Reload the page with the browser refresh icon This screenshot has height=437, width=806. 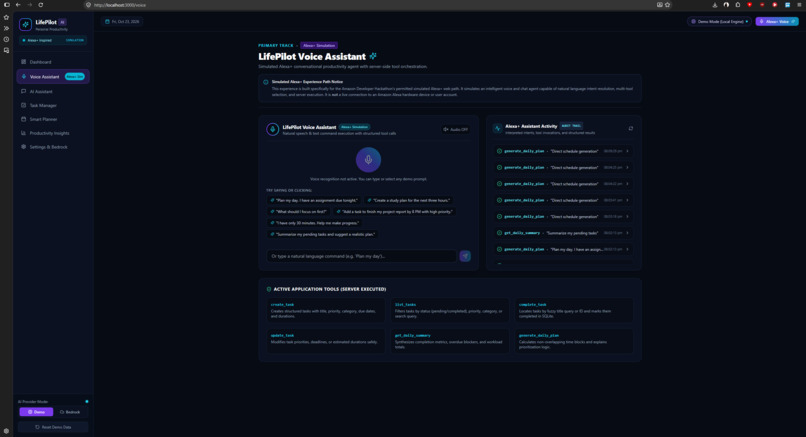(x=41, y=5)
